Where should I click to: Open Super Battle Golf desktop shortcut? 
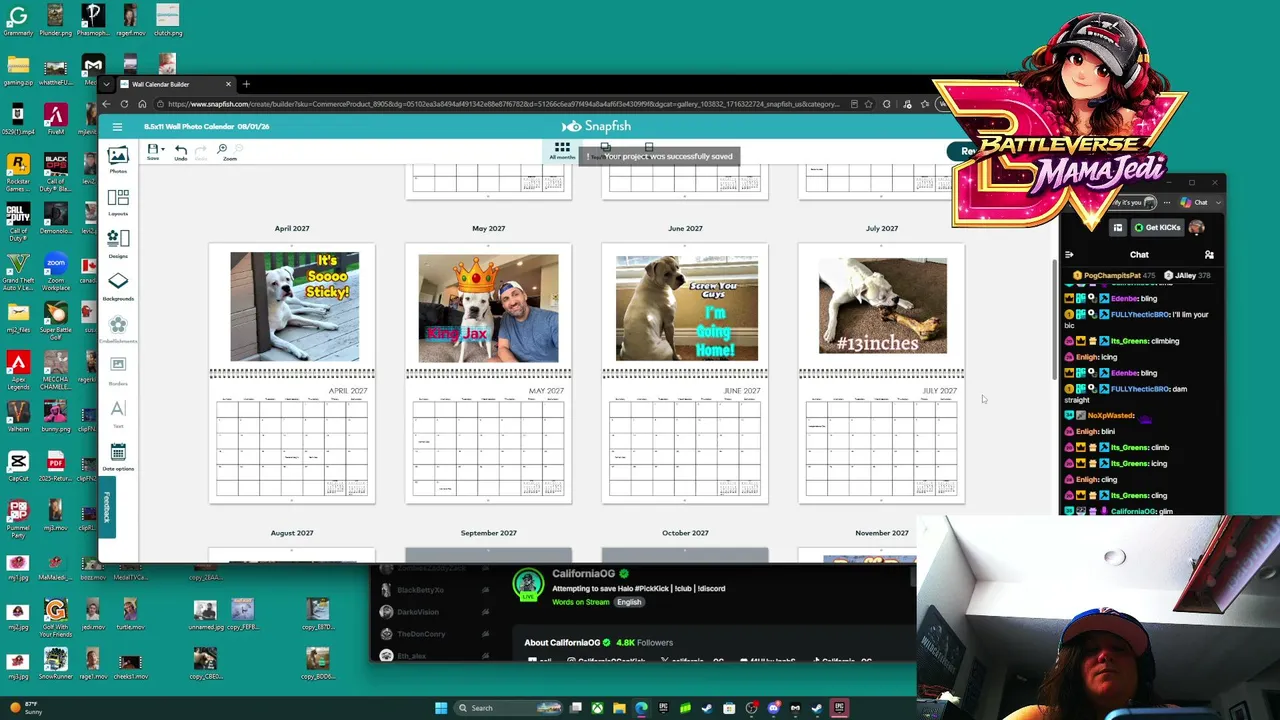(x=56, y=320)
